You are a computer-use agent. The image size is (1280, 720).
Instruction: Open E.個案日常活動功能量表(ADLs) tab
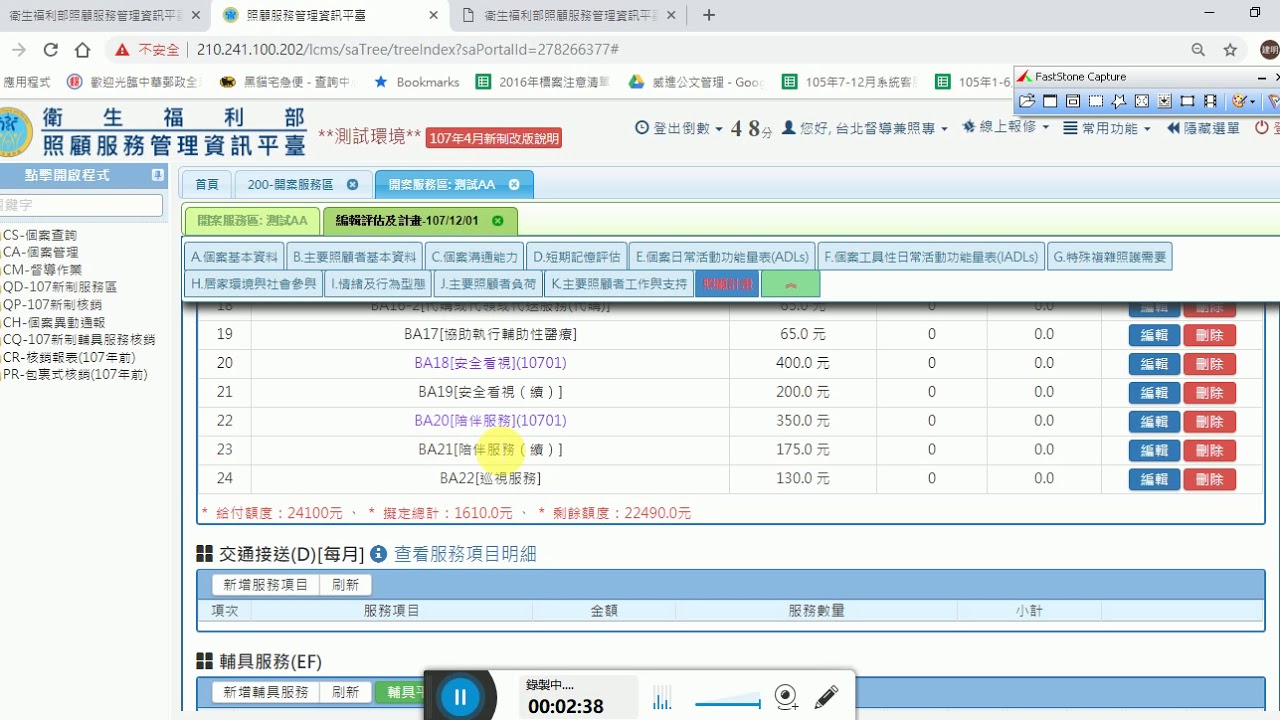click(722, 257)
